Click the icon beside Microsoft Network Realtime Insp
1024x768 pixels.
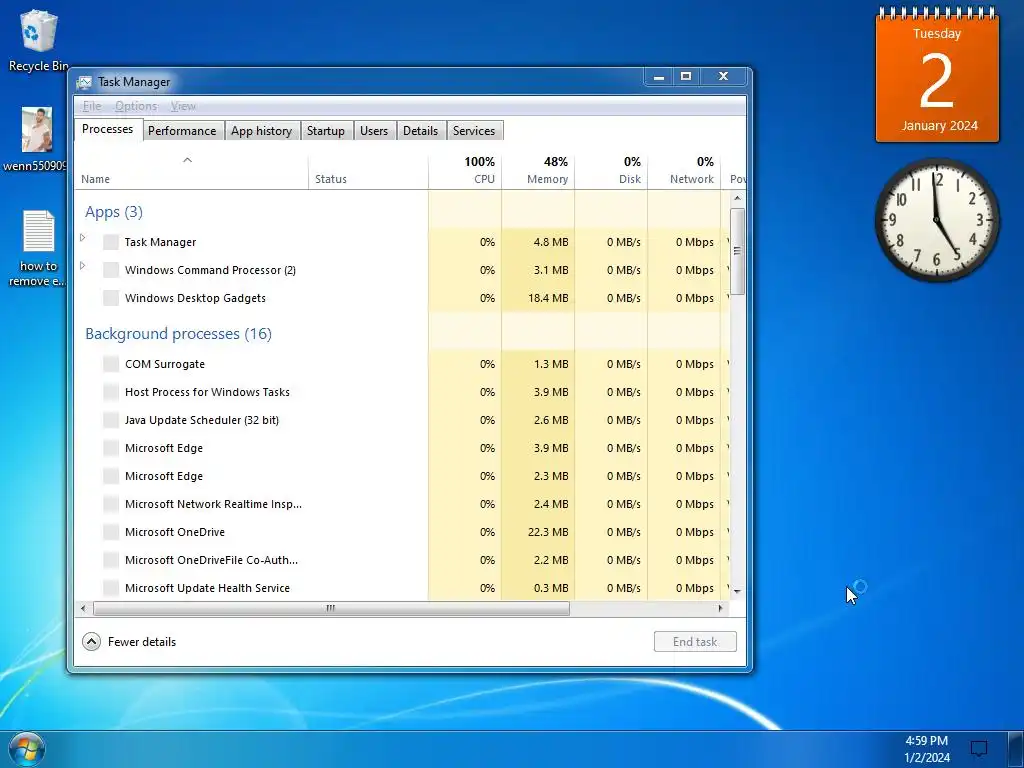(111, 504)
